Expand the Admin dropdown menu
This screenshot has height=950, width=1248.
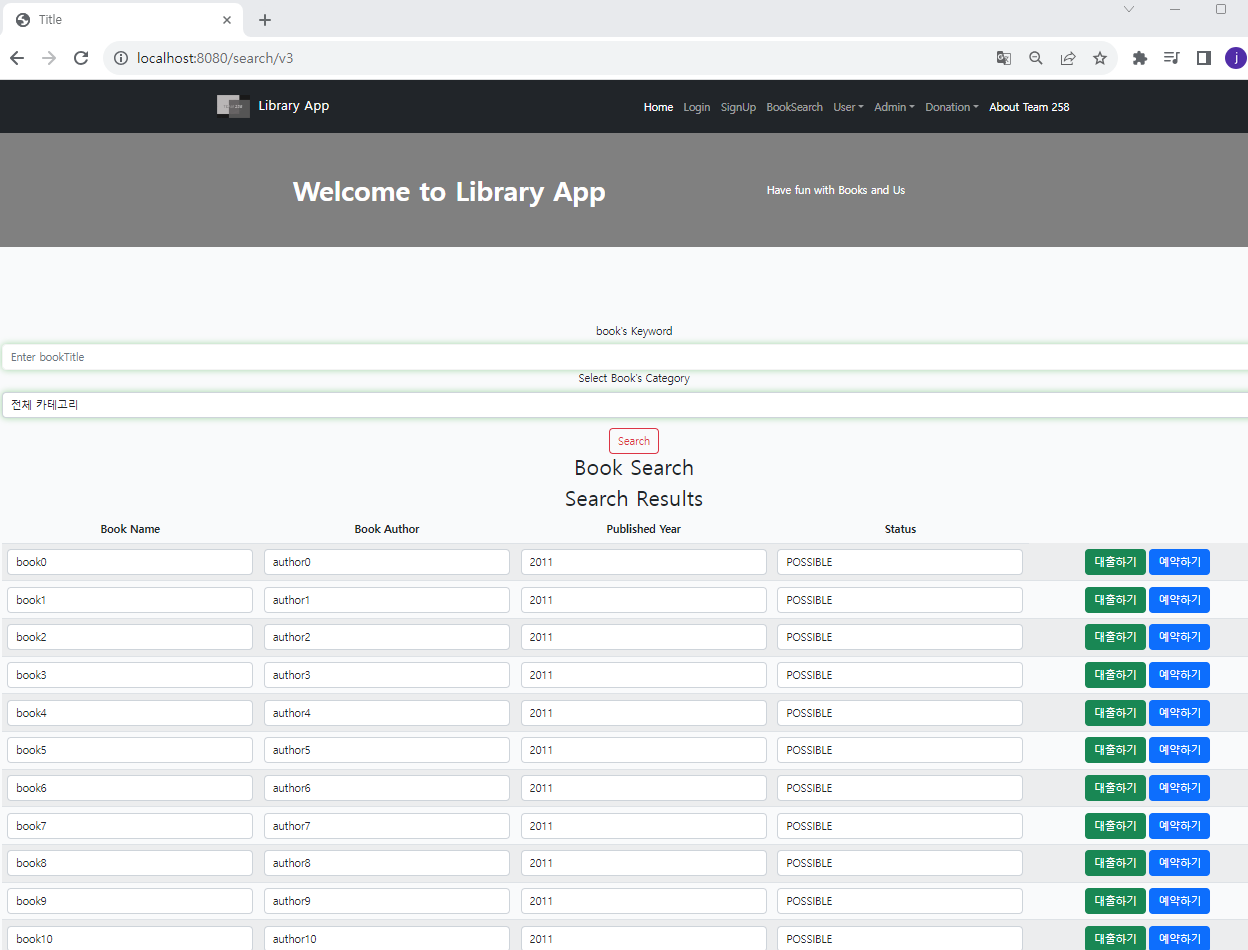coord(894,107)
